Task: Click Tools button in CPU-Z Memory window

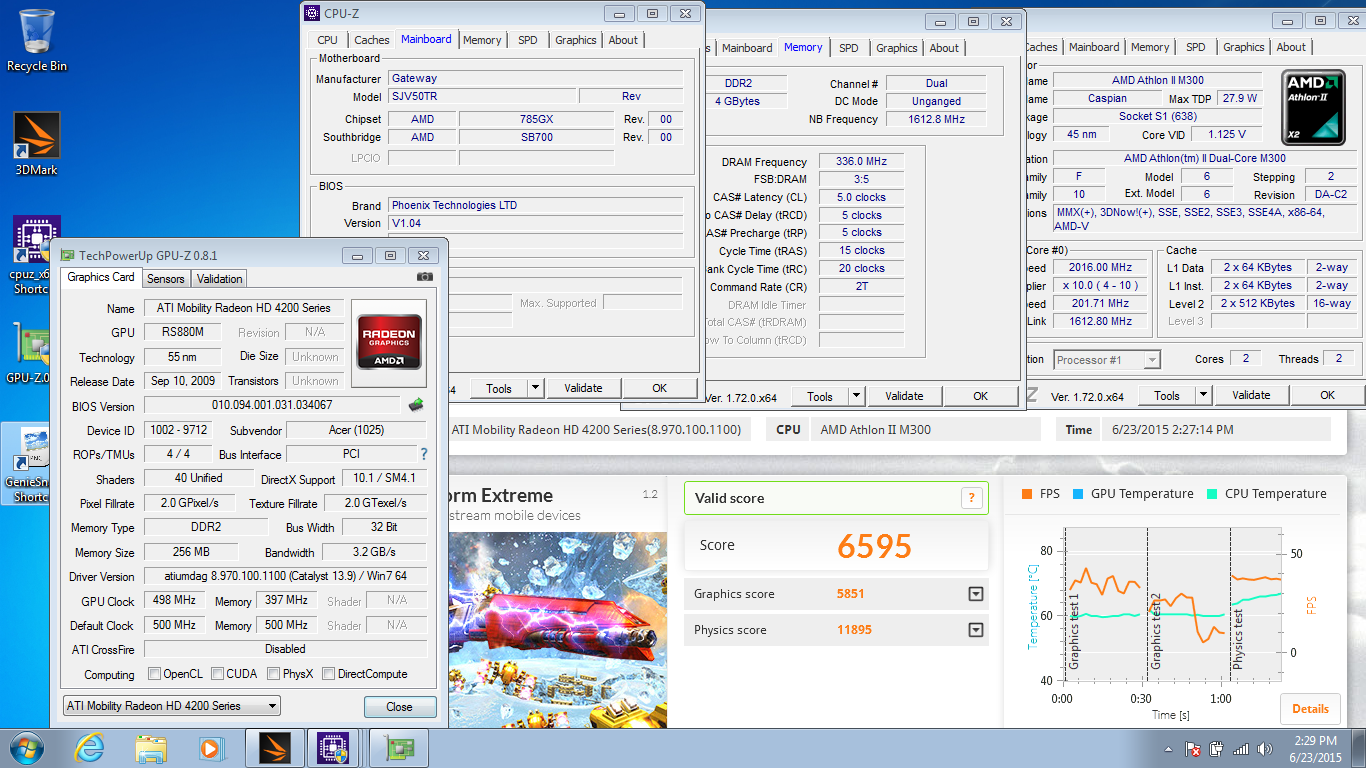Action: coord(820,396)
